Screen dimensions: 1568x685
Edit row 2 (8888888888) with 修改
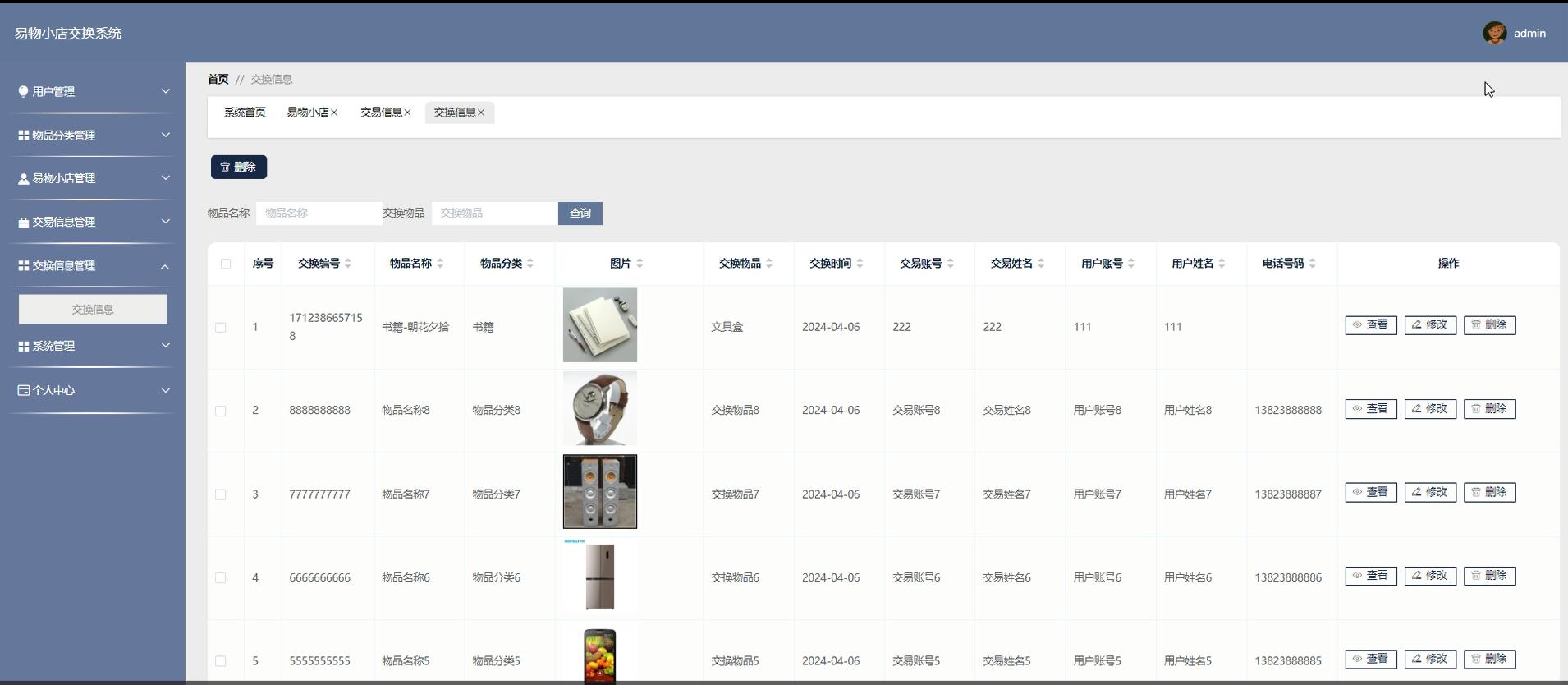point(1430,409)
